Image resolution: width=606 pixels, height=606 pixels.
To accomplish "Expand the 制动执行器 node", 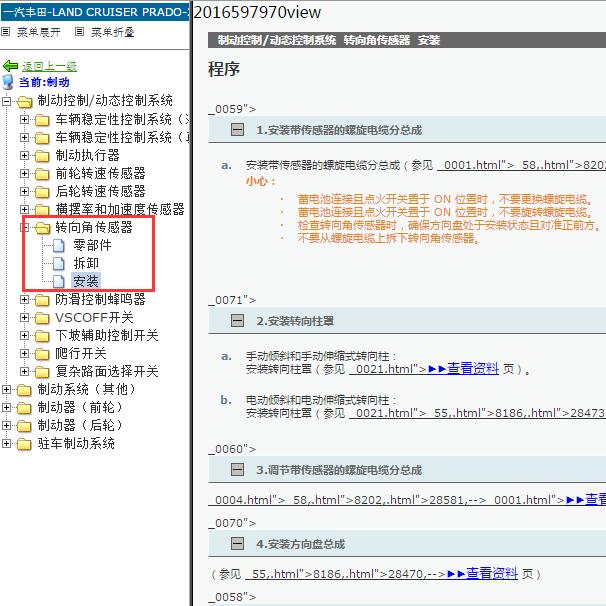I will click(x=24, y=155).
